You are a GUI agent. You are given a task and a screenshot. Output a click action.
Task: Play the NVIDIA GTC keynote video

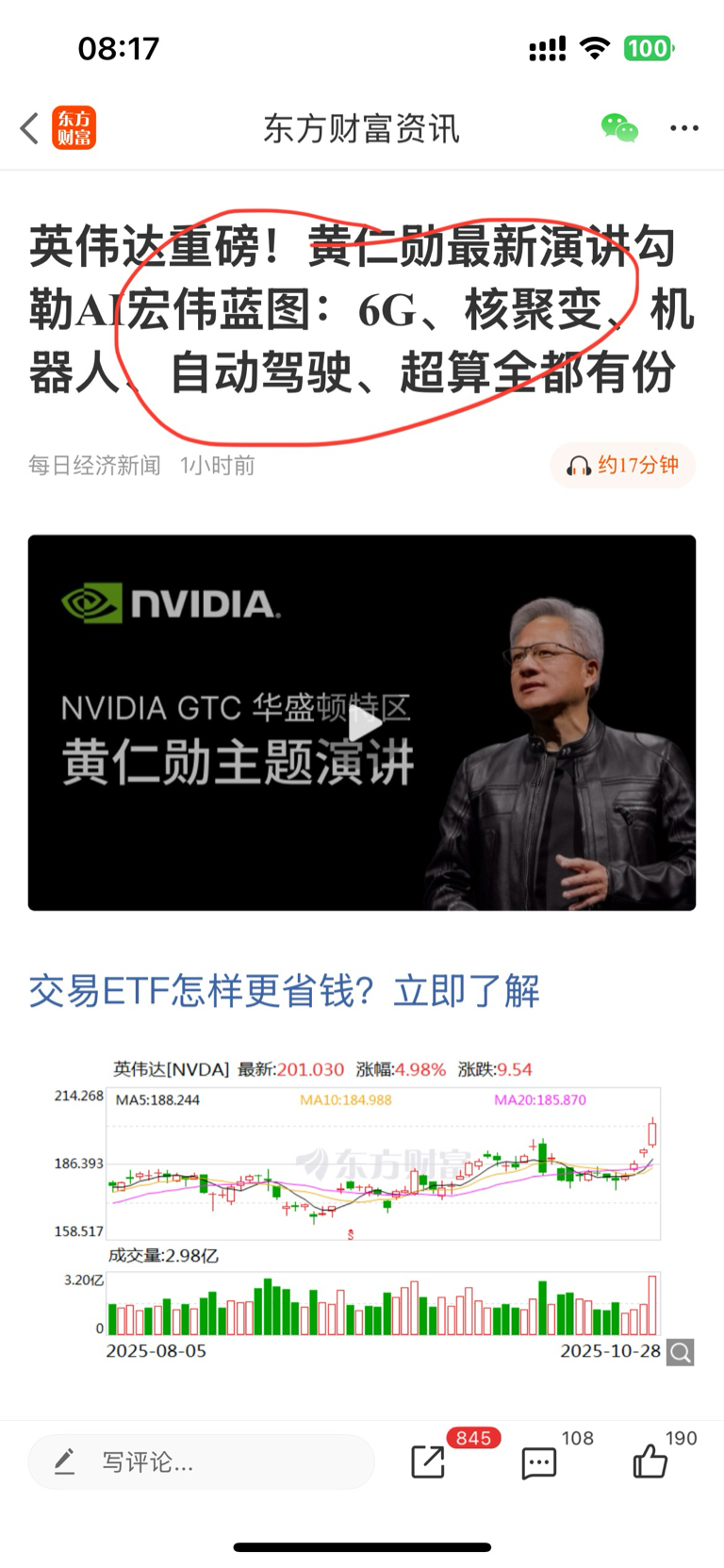[363, 723]
